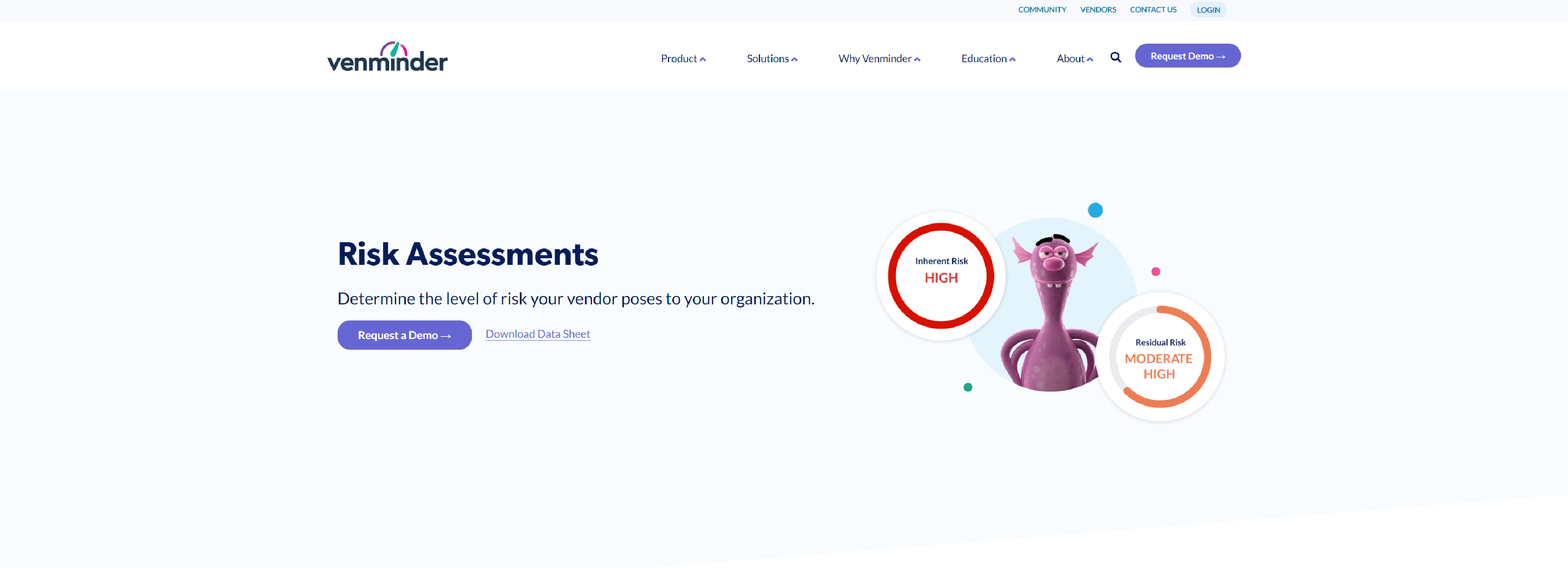This screenshot has width=1568, height=568.
Task: Click the Venminder logo
Action: (x=387, y=56)
